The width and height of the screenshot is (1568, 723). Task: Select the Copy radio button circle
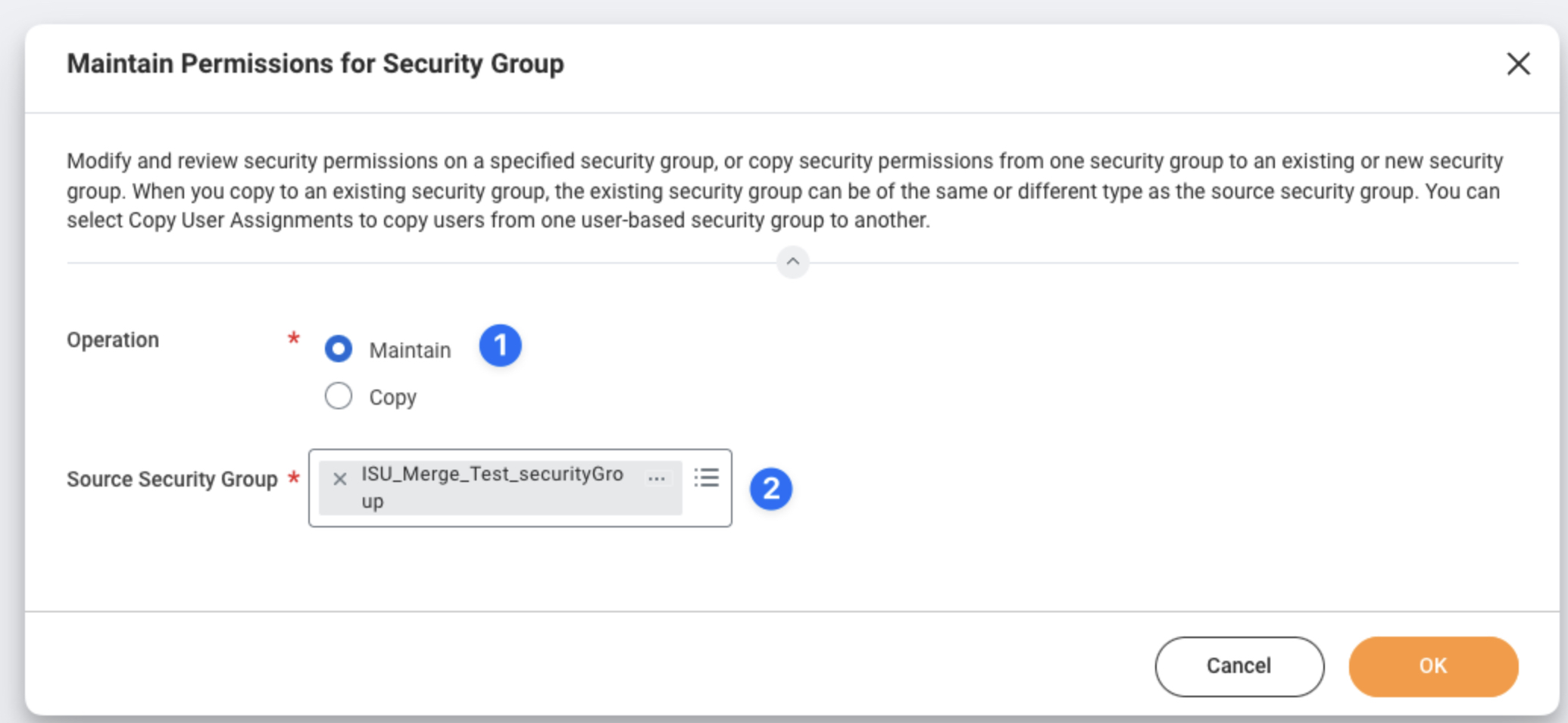click(339, 396)
